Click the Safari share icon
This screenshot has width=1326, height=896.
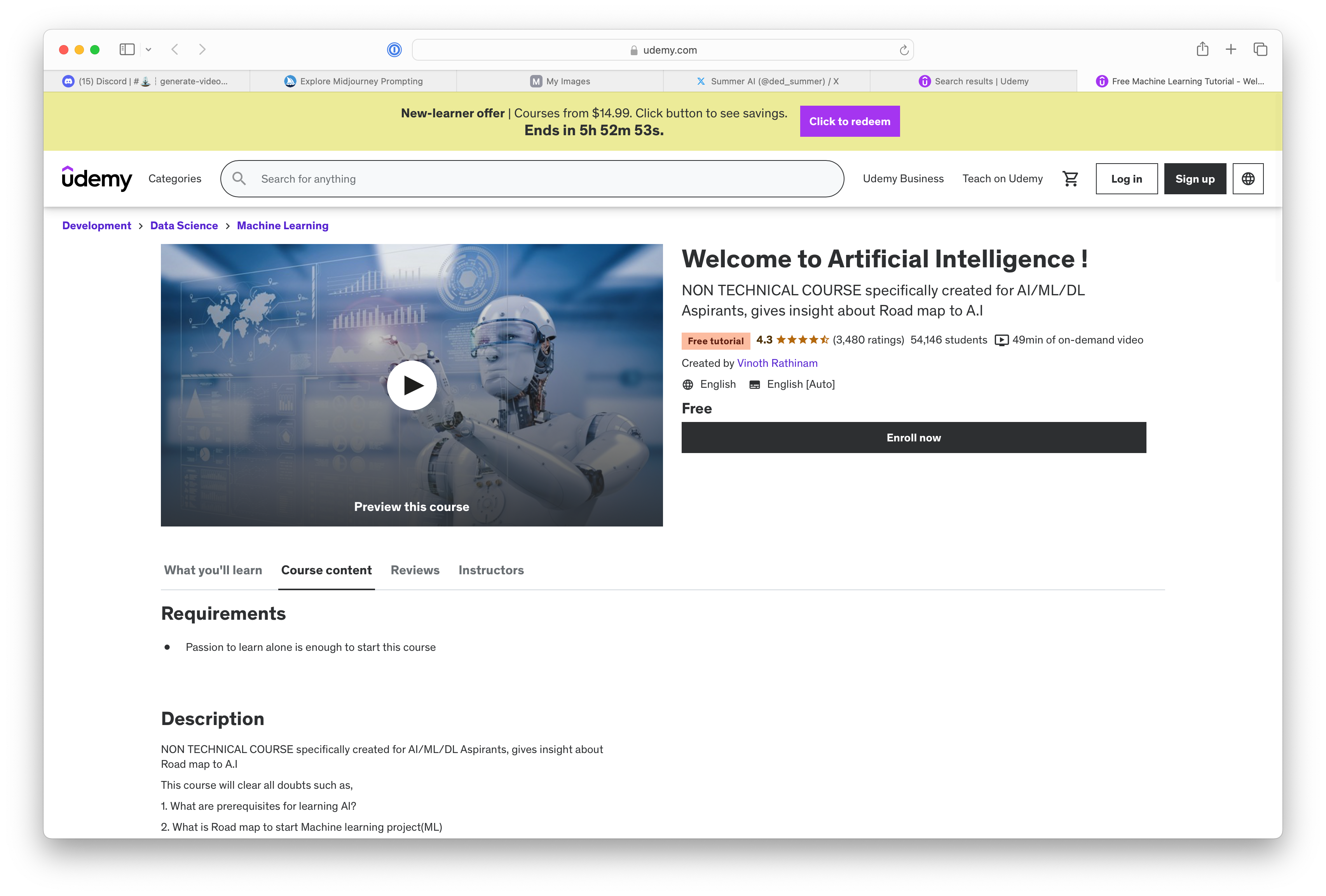click(1202, 50)
